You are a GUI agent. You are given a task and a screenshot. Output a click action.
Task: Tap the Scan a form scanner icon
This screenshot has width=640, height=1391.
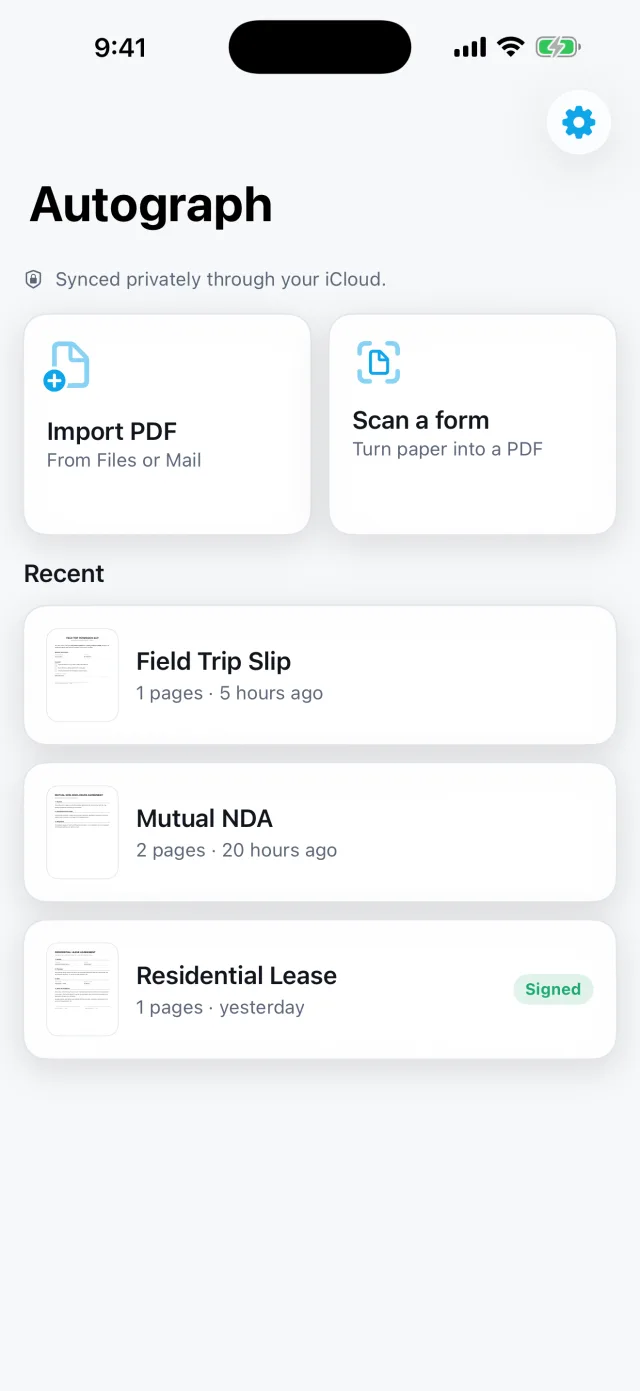click(x=378, y=362)
